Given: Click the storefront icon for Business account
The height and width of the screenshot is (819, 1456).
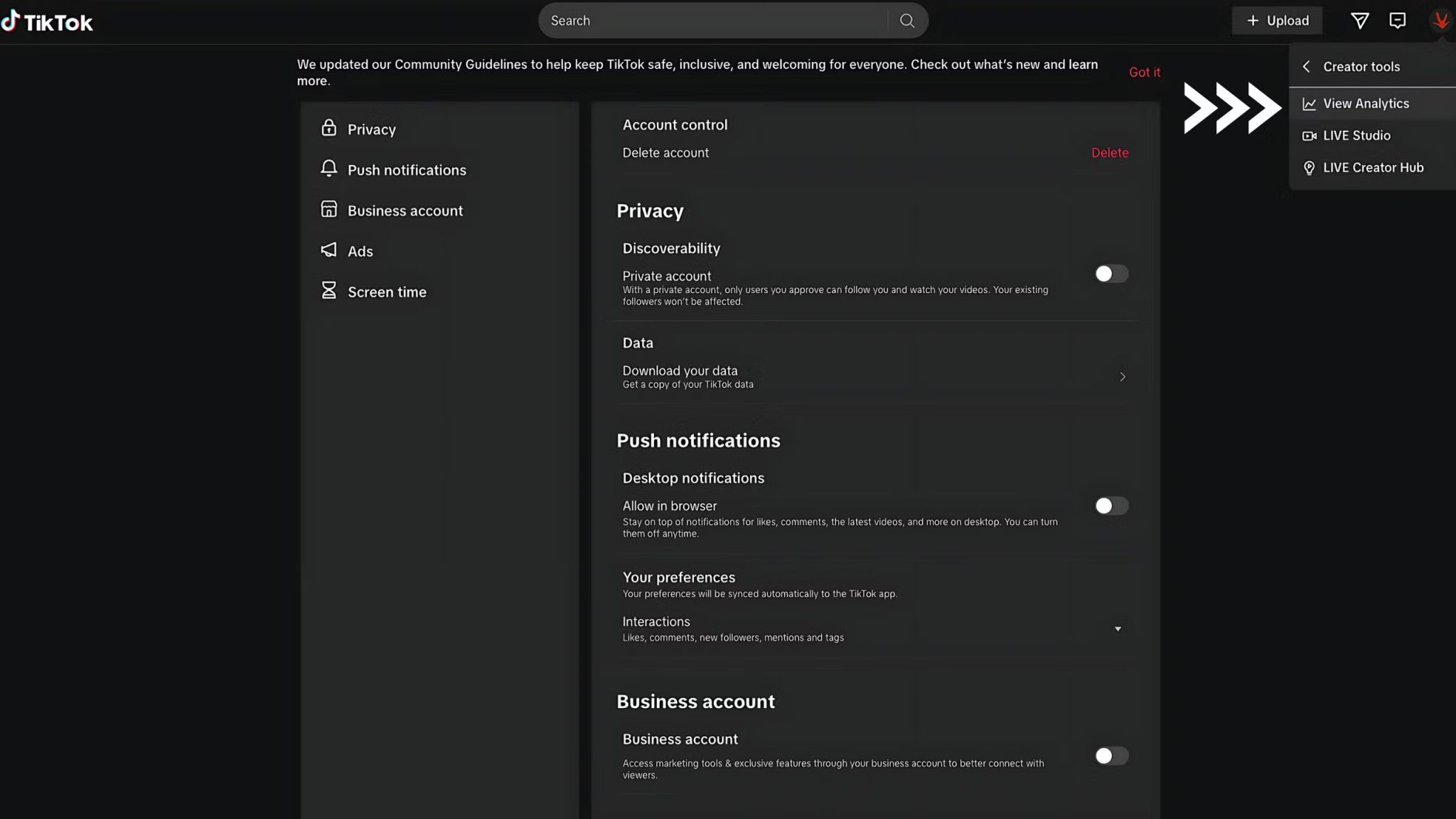Looking at the screenshot, I should [x=328, y=209].
